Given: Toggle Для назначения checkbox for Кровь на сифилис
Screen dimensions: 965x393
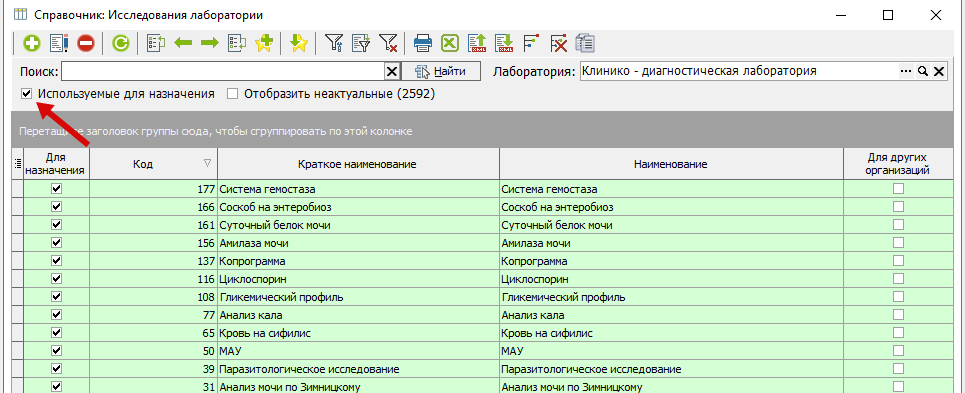Looking at the screenshot, I should click(57, 333).
